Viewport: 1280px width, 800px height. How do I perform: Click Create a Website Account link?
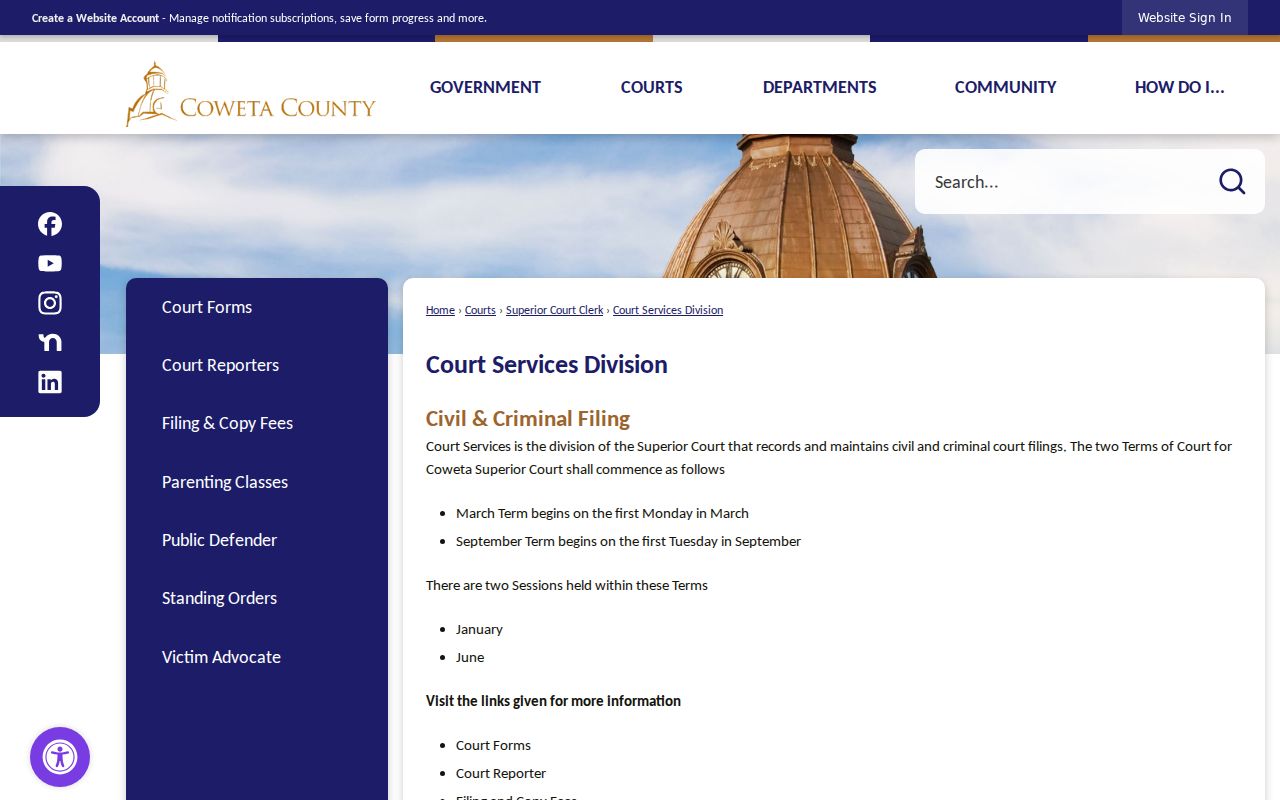tap(96, 18)
